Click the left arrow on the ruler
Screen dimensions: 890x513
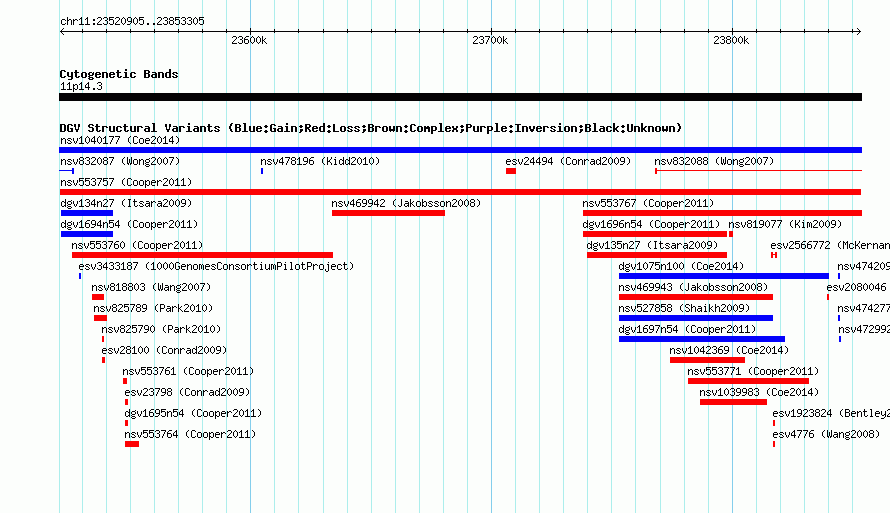point(62,31)
